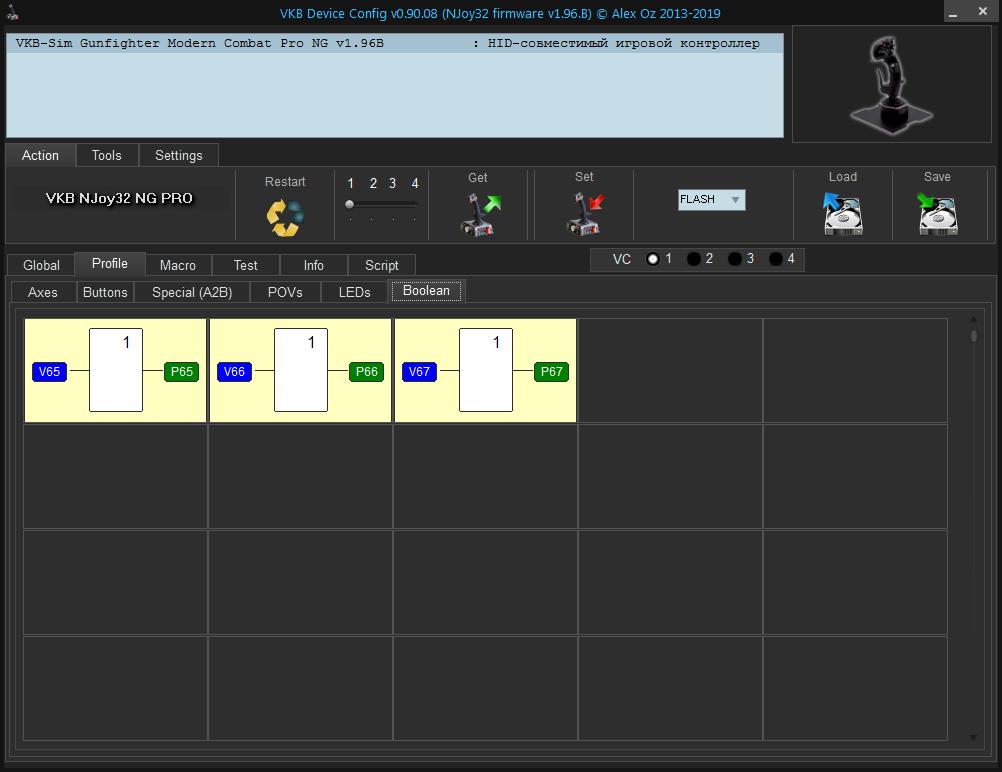
Task: Select VC radio button 2
Action: pos(693,259)
